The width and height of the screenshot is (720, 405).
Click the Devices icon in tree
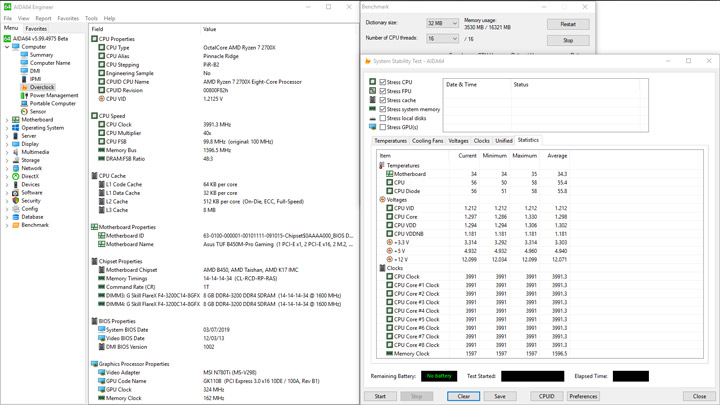16,185
